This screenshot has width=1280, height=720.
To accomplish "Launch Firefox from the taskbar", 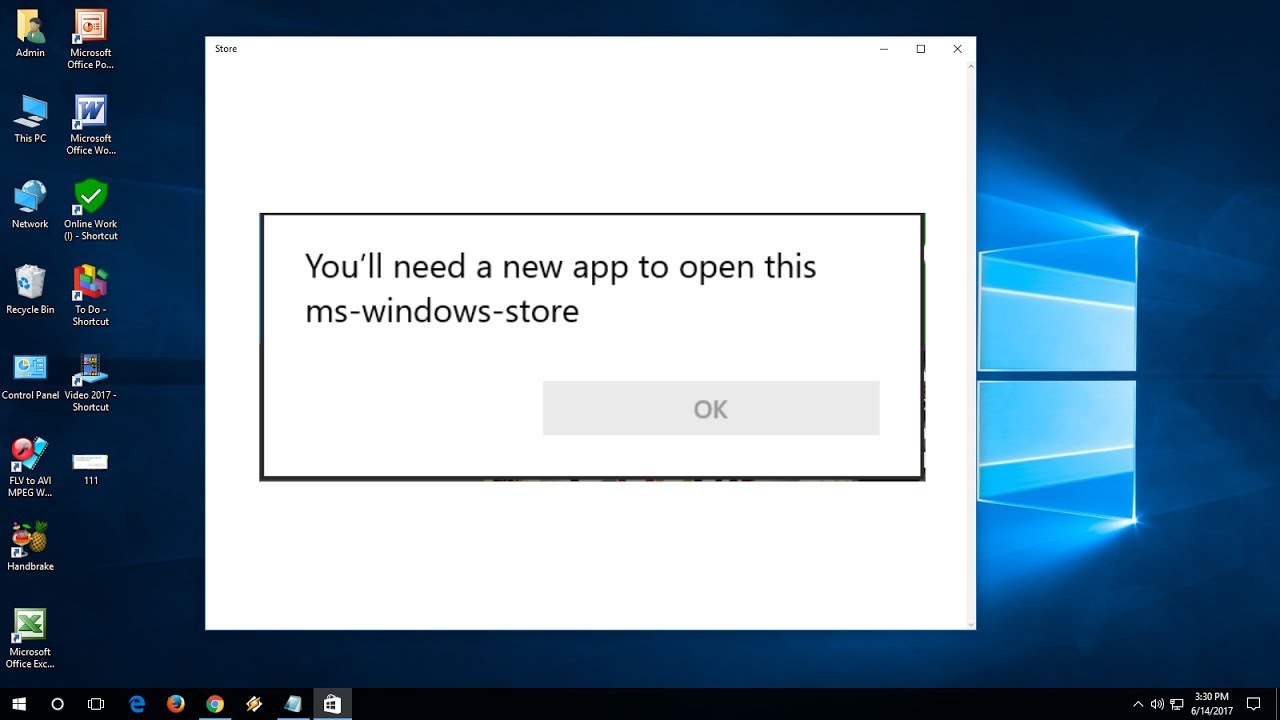I will click(x=175, y=703).
